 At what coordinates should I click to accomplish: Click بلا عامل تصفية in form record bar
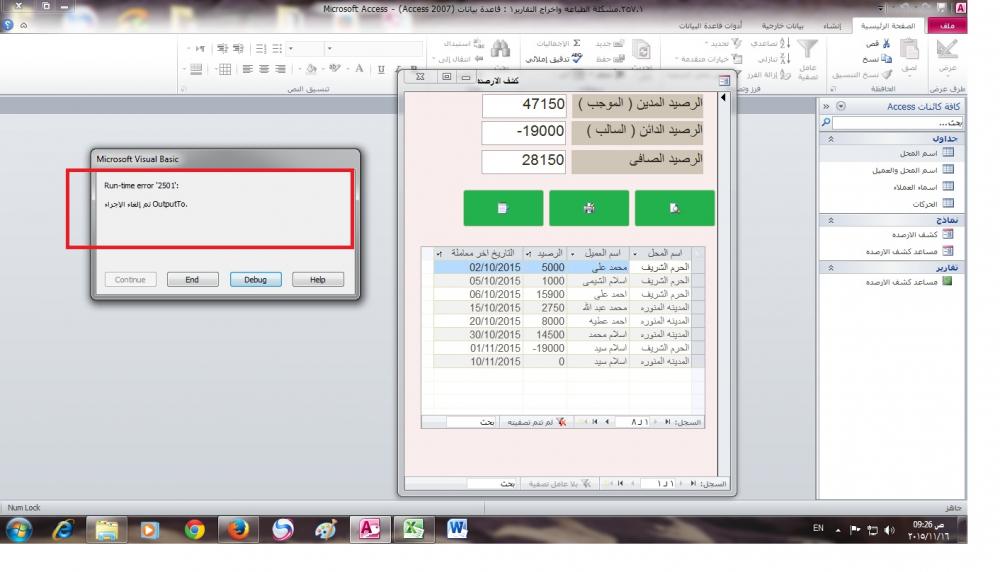click(558, 484)
